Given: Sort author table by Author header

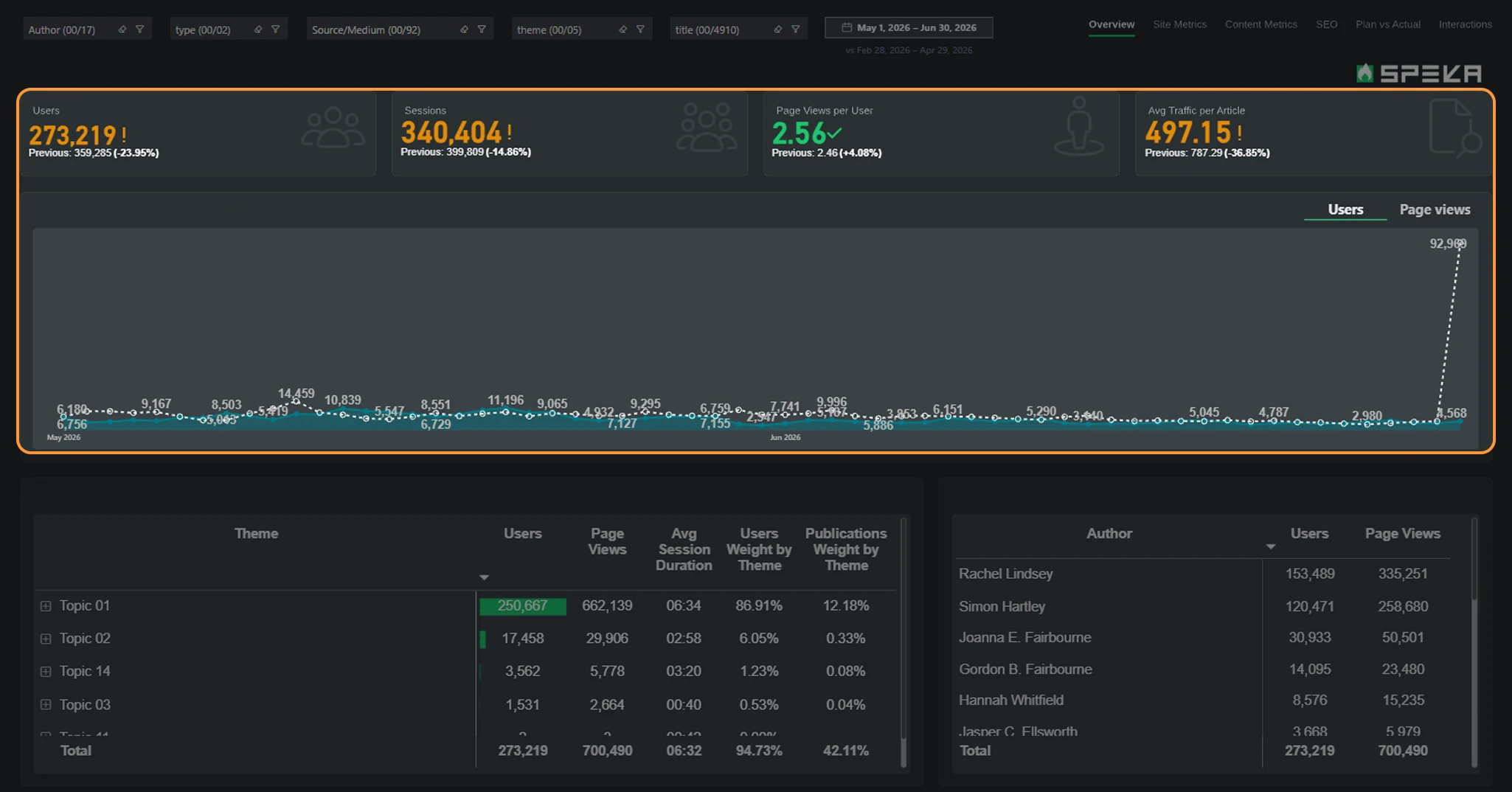Looking at the screenshot, I should pos(1109,533).
